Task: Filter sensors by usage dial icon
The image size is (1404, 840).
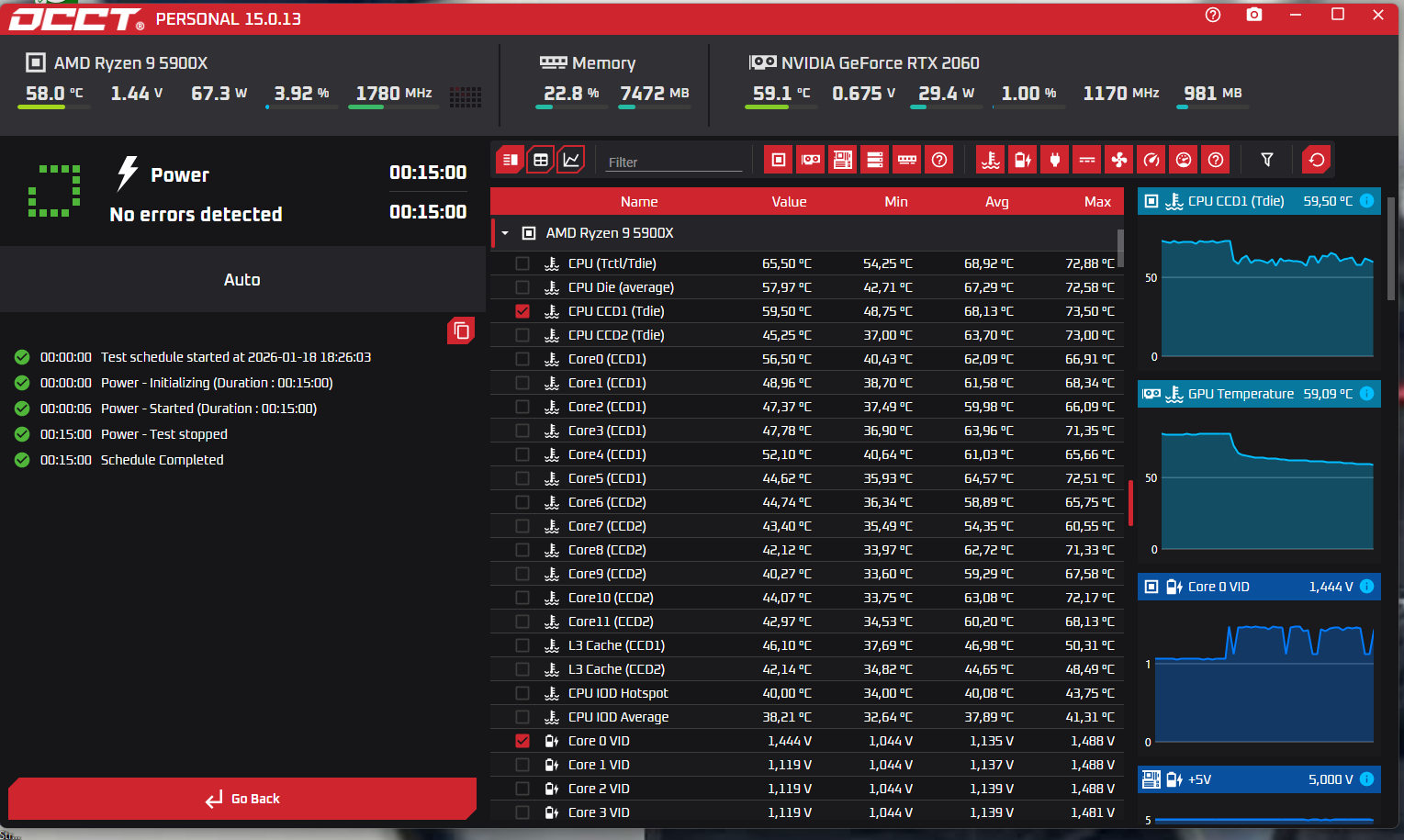Action: [1184, 160]
